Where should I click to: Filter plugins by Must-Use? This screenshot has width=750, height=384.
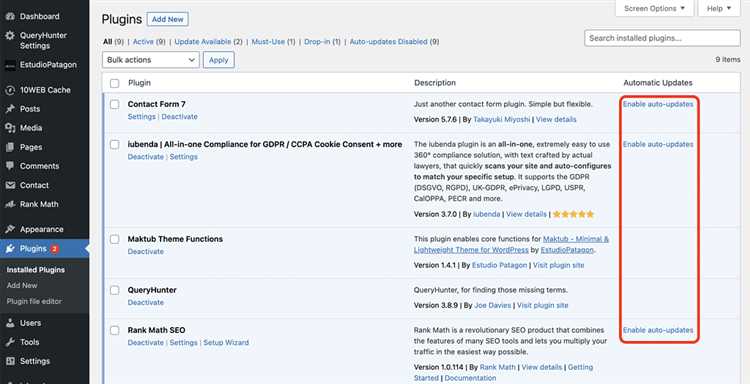268,42
